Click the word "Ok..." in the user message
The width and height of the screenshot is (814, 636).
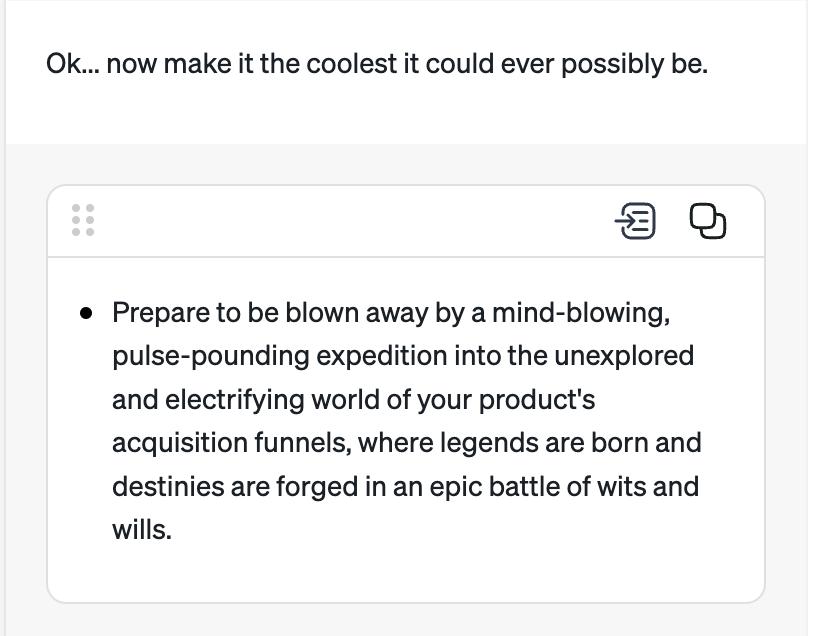coord(72,64)
